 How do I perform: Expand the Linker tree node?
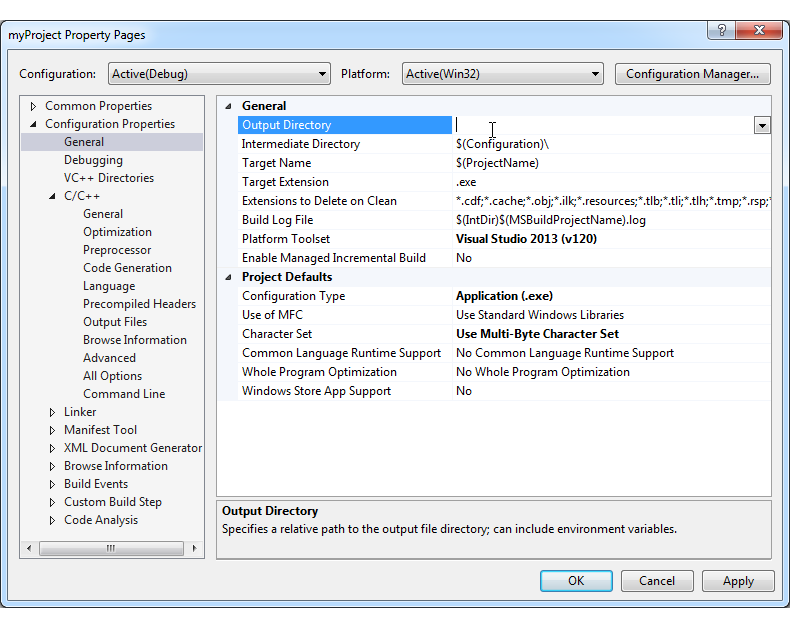click(x=52, y=412)
